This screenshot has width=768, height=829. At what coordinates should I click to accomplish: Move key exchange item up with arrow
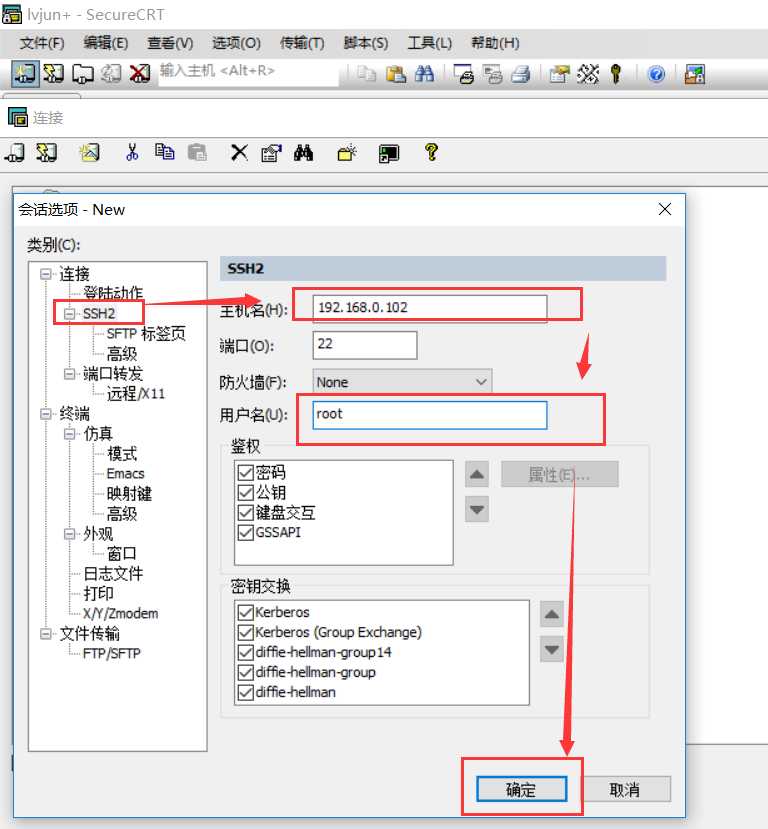pyautogui.click(x=552, y=614)
